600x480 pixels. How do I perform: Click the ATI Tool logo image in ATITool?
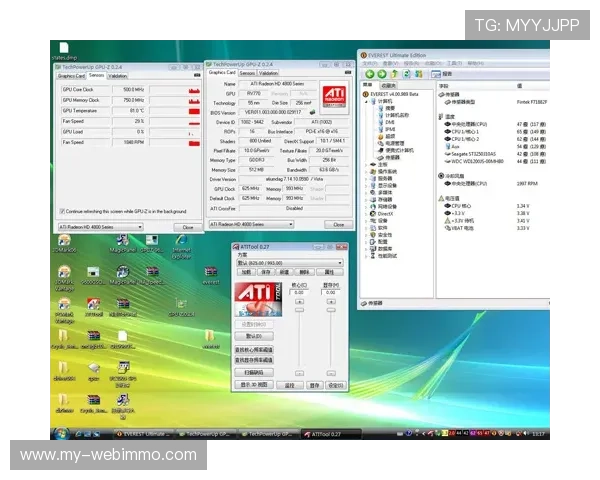[x=258, y=299]
